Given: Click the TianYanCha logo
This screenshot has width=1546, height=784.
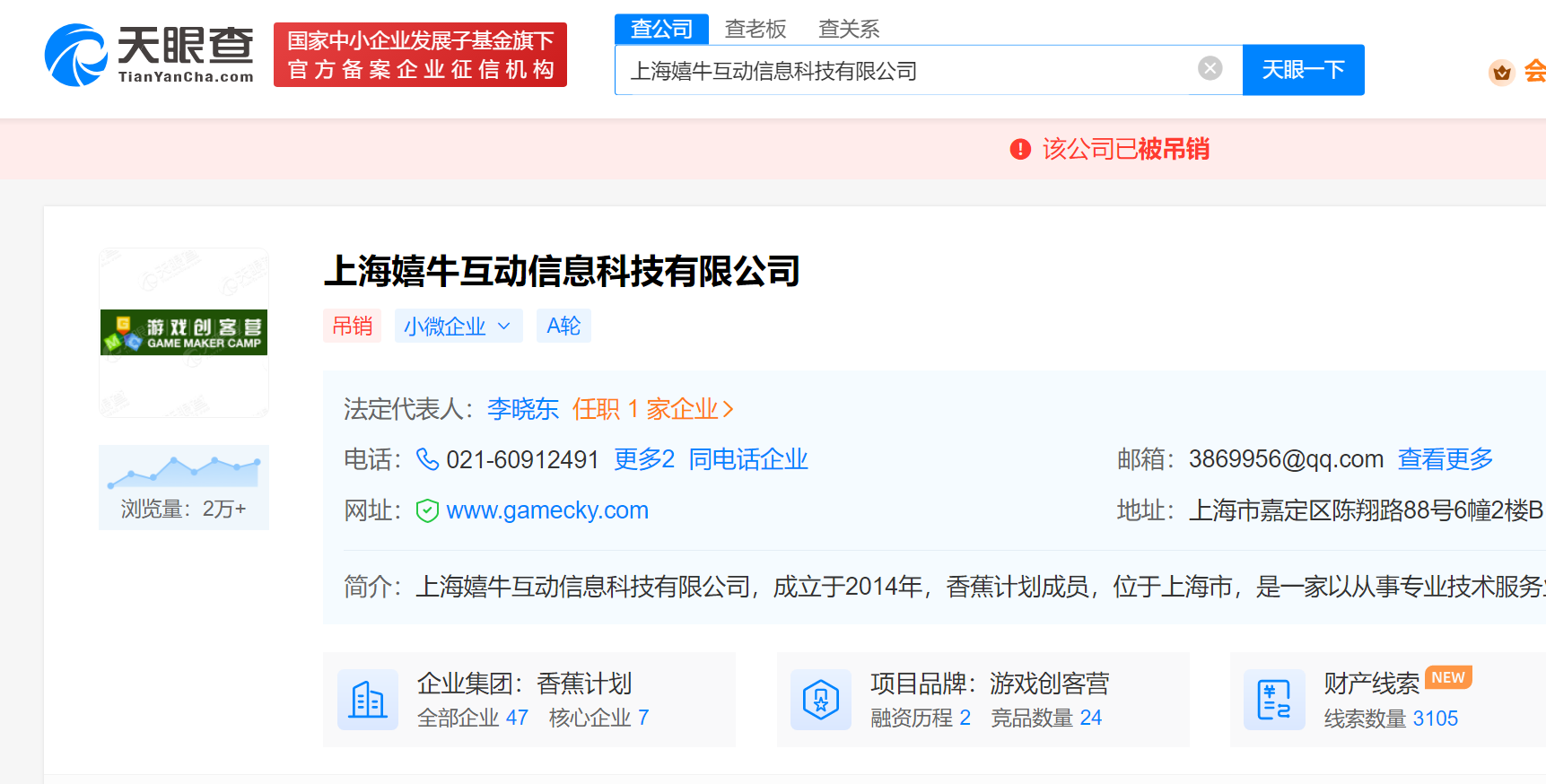Looking at the screenshot, I should (x=149, y=55).
